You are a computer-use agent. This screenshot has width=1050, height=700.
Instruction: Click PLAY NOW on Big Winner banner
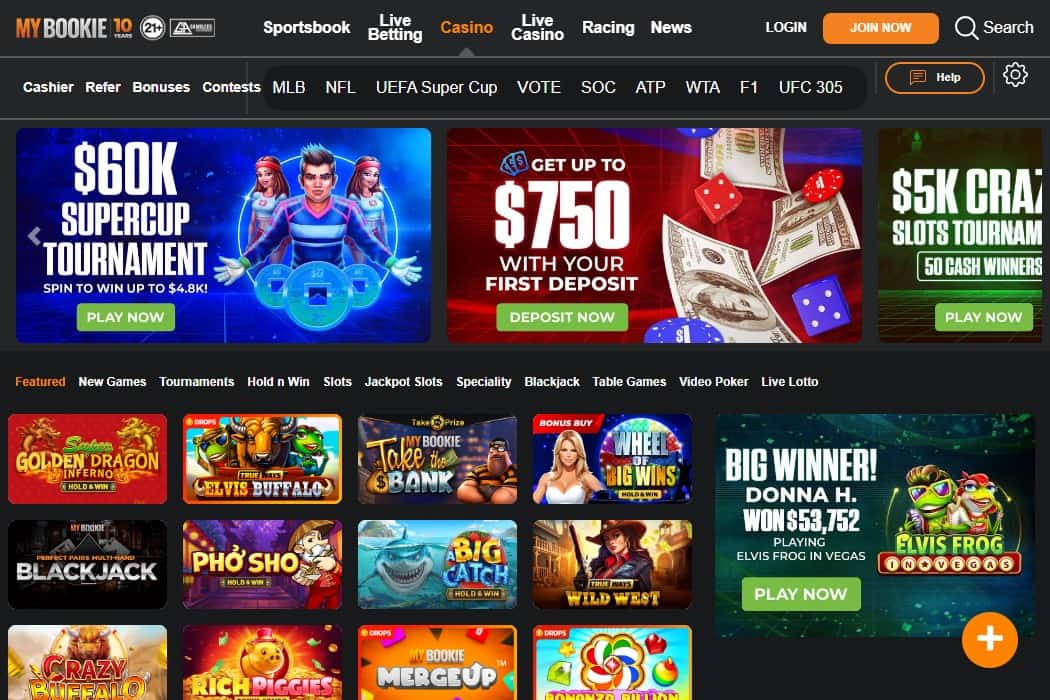[x=801, y=594]
